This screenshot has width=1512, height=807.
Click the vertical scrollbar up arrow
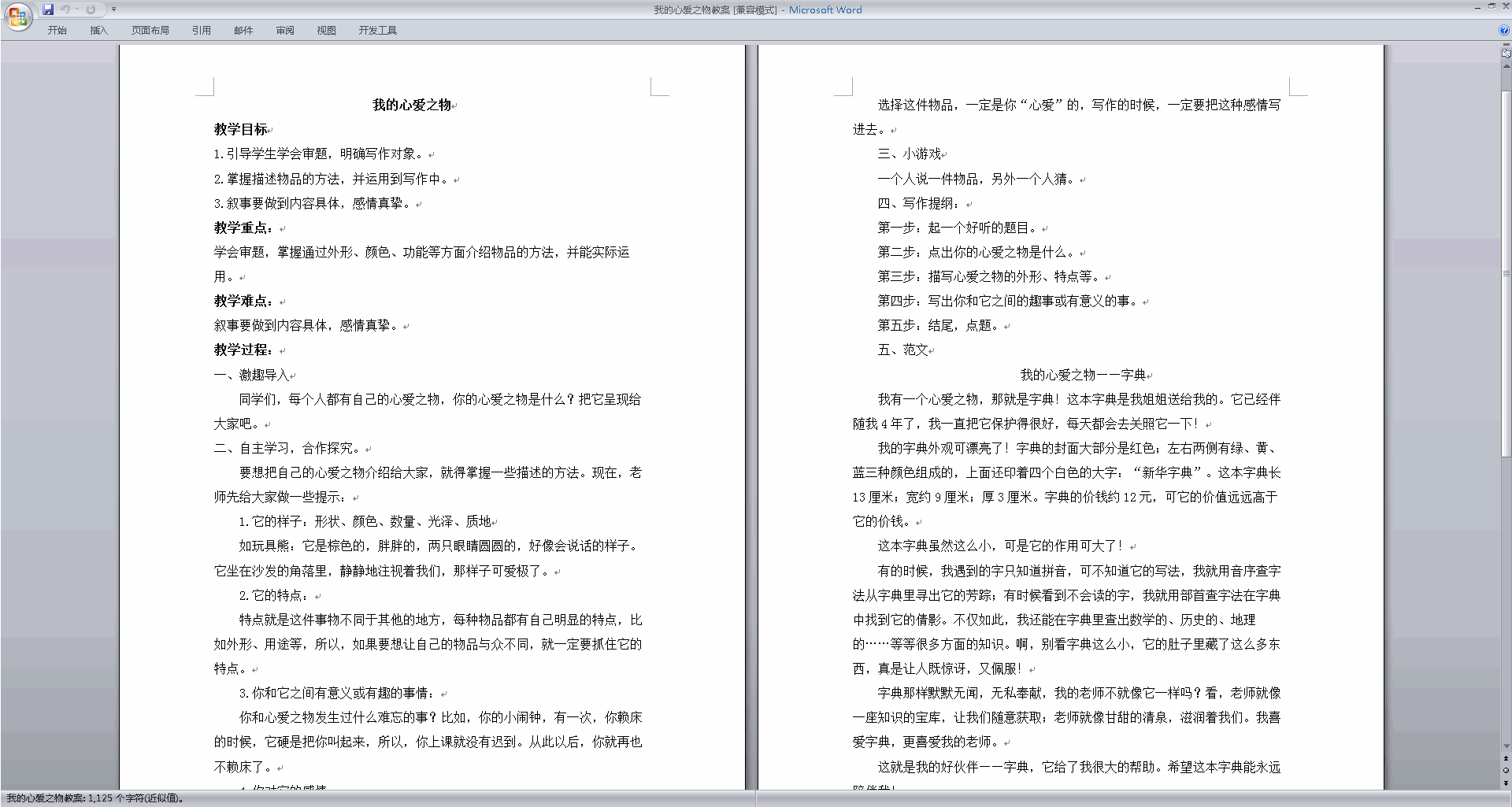[x=1506, y=66]
